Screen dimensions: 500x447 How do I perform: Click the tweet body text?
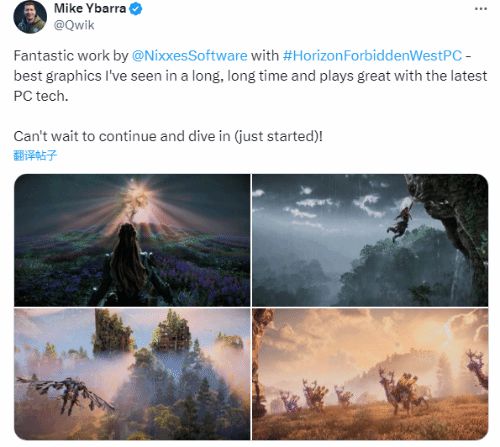(x=250, y=96)
